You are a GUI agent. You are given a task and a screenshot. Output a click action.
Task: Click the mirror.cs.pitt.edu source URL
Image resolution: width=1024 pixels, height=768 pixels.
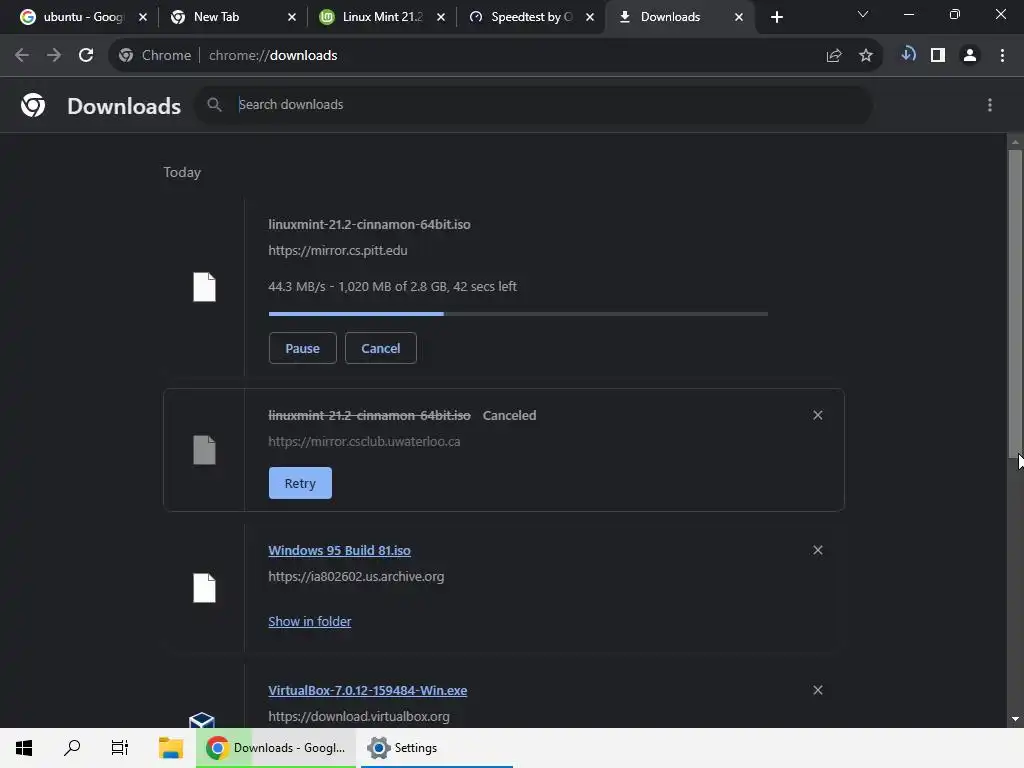338,251
